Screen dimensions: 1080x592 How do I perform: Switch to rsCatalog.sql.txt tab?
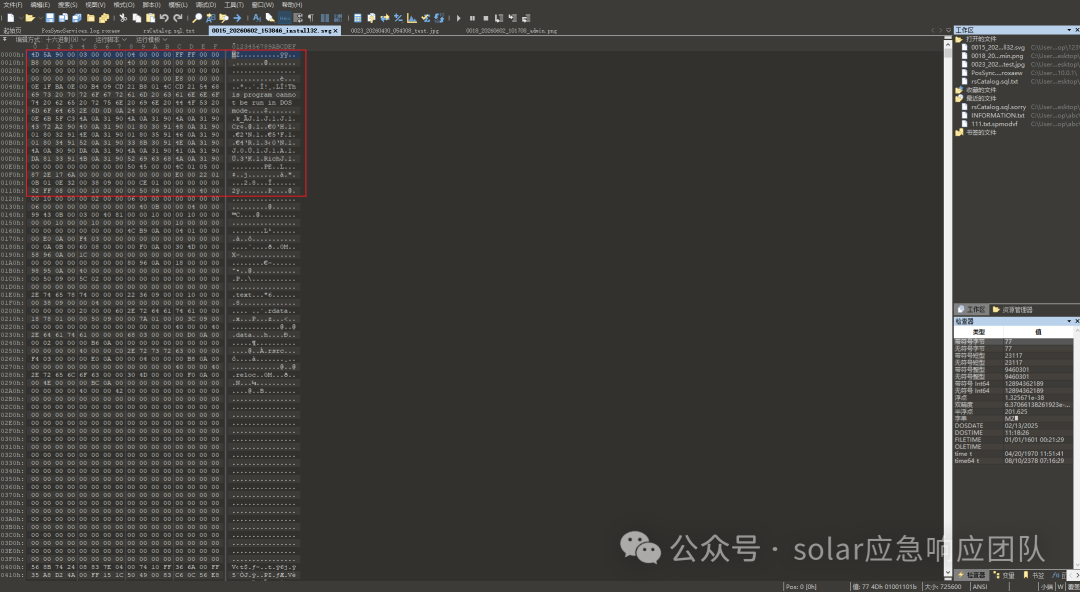[x=169, y=30]
